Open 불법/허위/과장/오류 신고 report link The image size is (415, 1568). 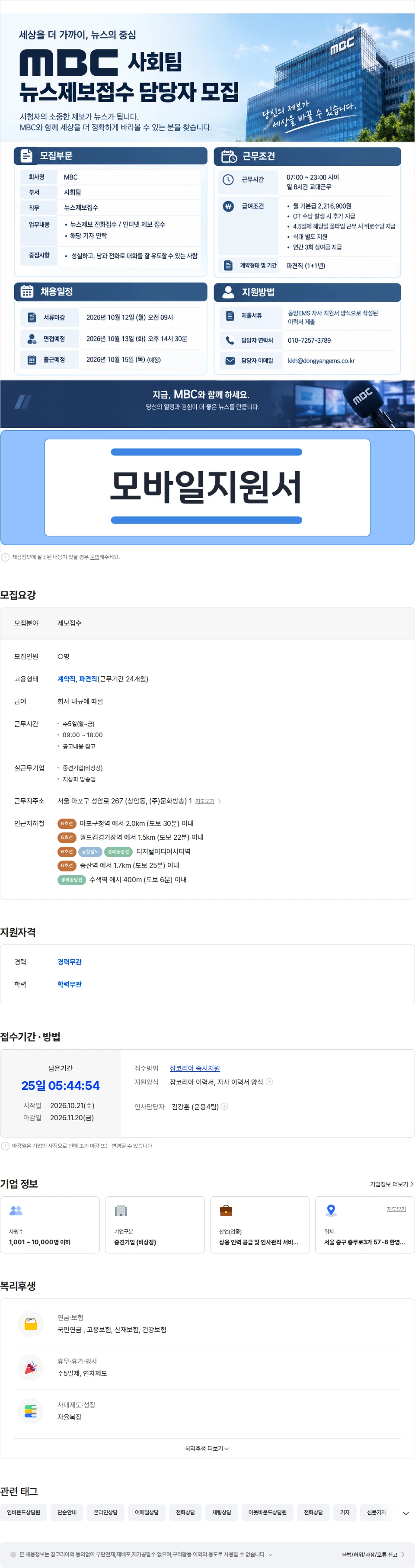373,1555
